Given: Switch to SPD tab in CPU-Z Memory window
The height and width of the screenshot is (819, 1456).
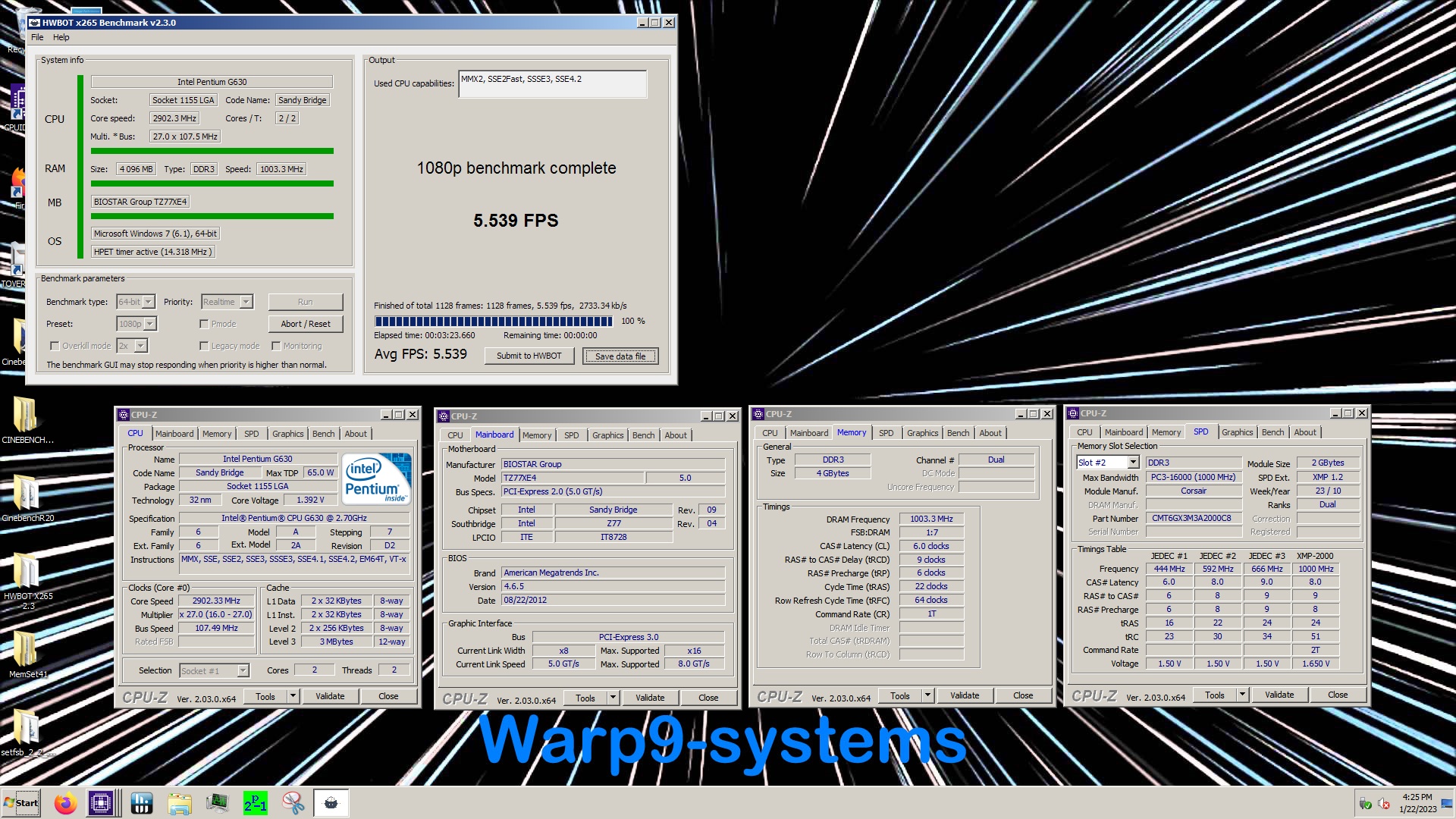Looking at the screenshot, I should click(x=886, y=433).
